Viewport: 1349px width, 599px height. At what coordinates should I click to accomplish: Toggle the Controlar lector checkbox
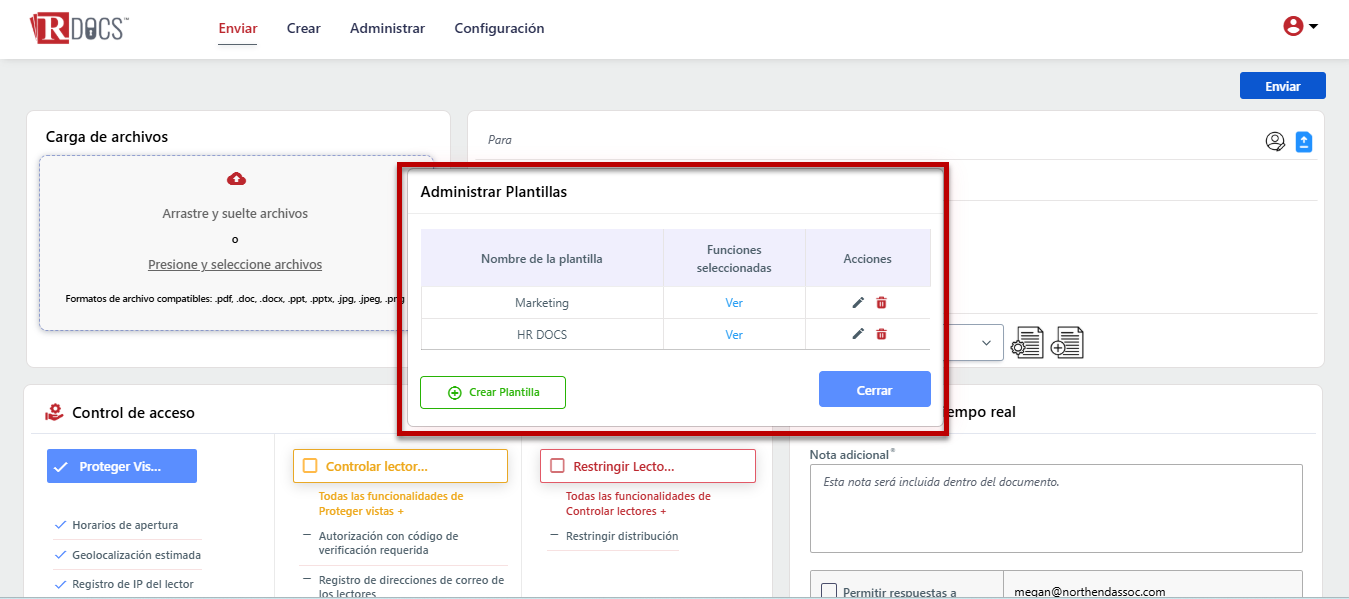[x=310, y=466]
